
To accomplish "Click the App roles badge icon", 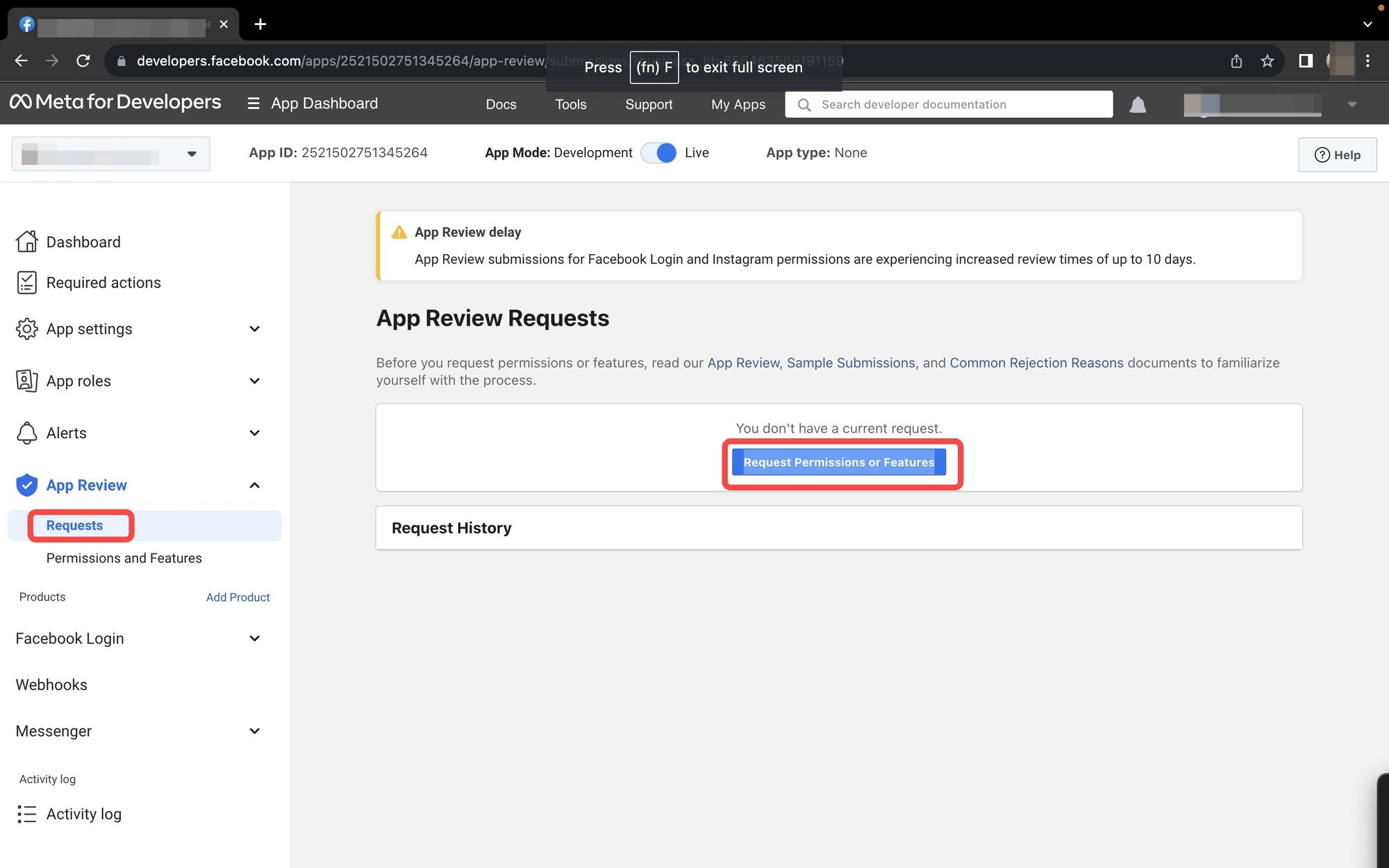I will tap(26, 381).
